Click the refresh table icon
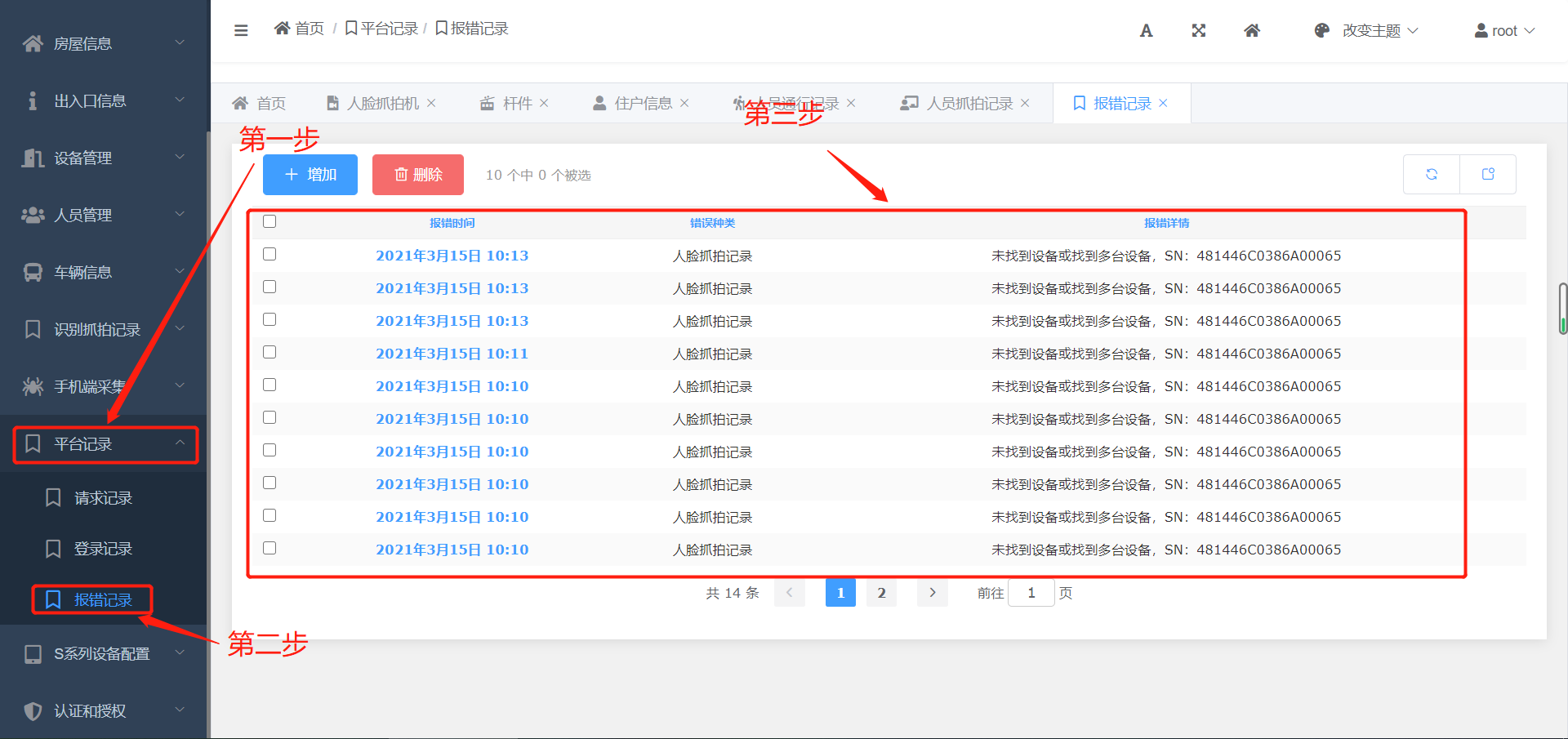Image resolution: width=1568 pixels, height=739 pixels. [x=1431, y=174]
